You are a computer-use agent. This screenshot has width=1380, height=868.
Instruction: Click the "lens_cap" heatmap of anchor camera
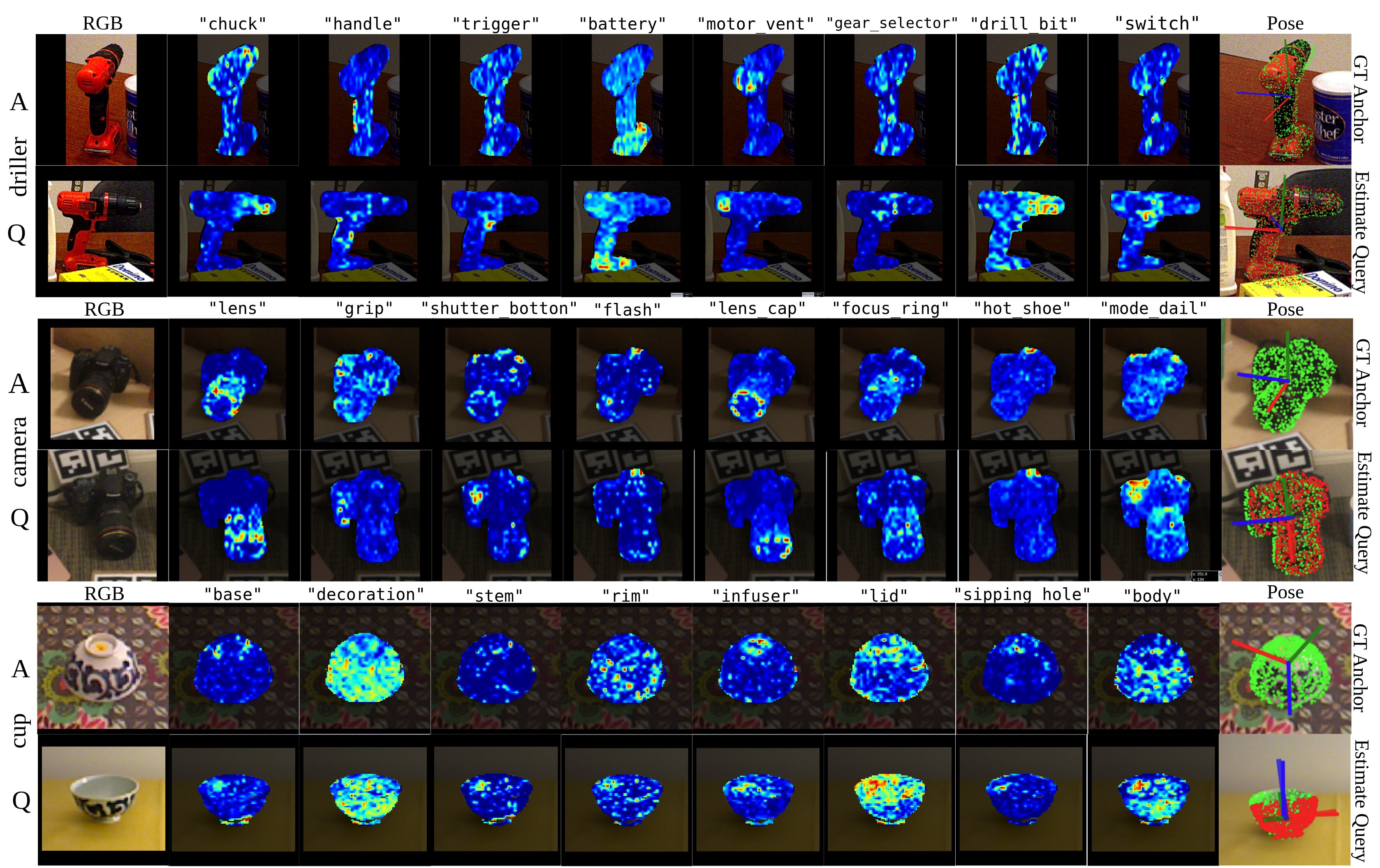click(760, 383)
